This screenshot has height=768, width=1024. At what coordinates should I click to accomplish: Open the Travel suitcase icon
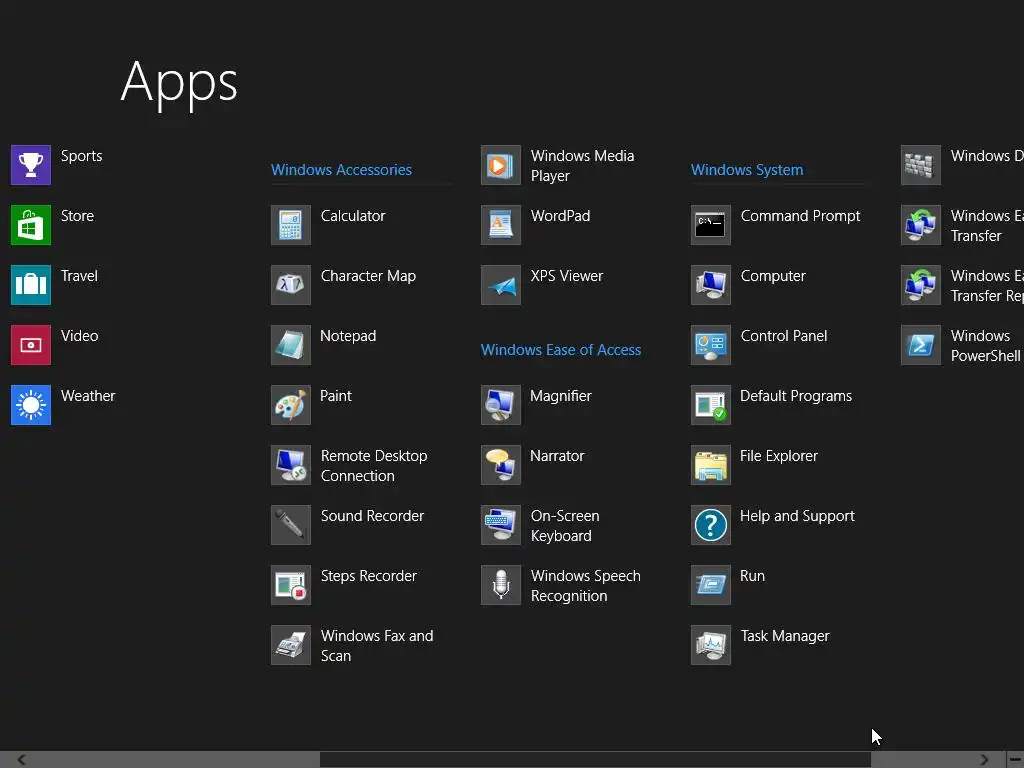pos(31,285)
